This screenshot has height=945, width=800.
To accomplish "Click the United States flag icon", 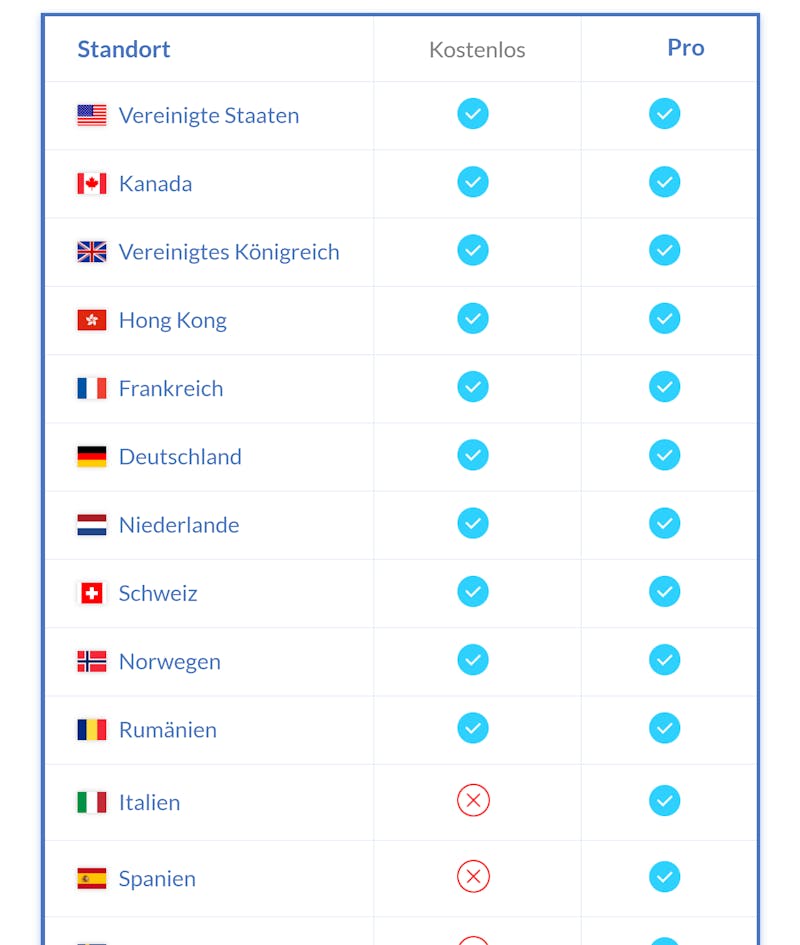I will [92, 115].
